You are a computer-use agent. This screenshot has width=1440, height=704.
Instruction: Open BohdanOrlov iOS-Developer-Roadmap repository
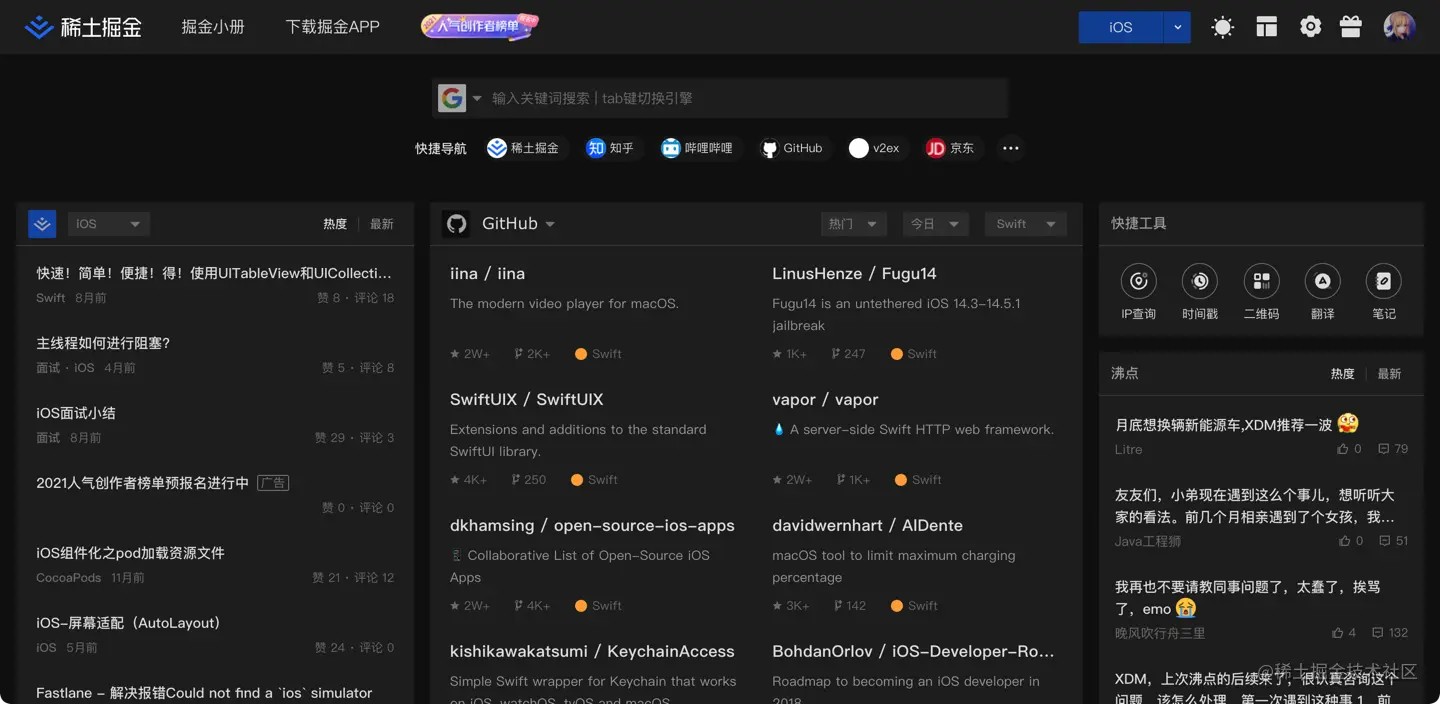913,652
